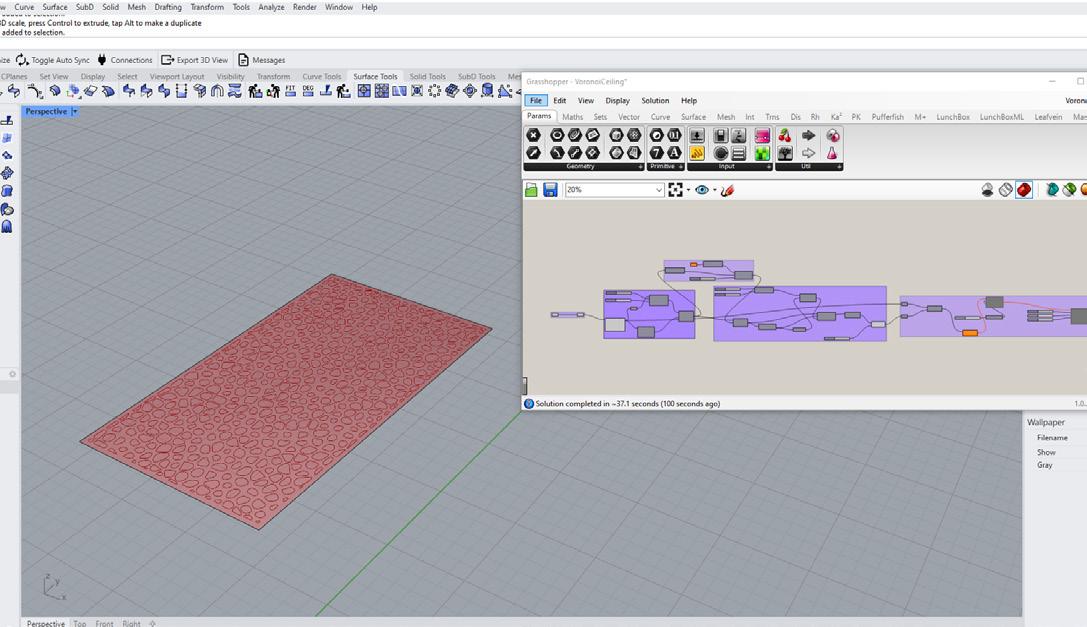Expand the Geometry panel with the plus
Viewport: 1087px width, 627px height.
click(x=640, y=167)
